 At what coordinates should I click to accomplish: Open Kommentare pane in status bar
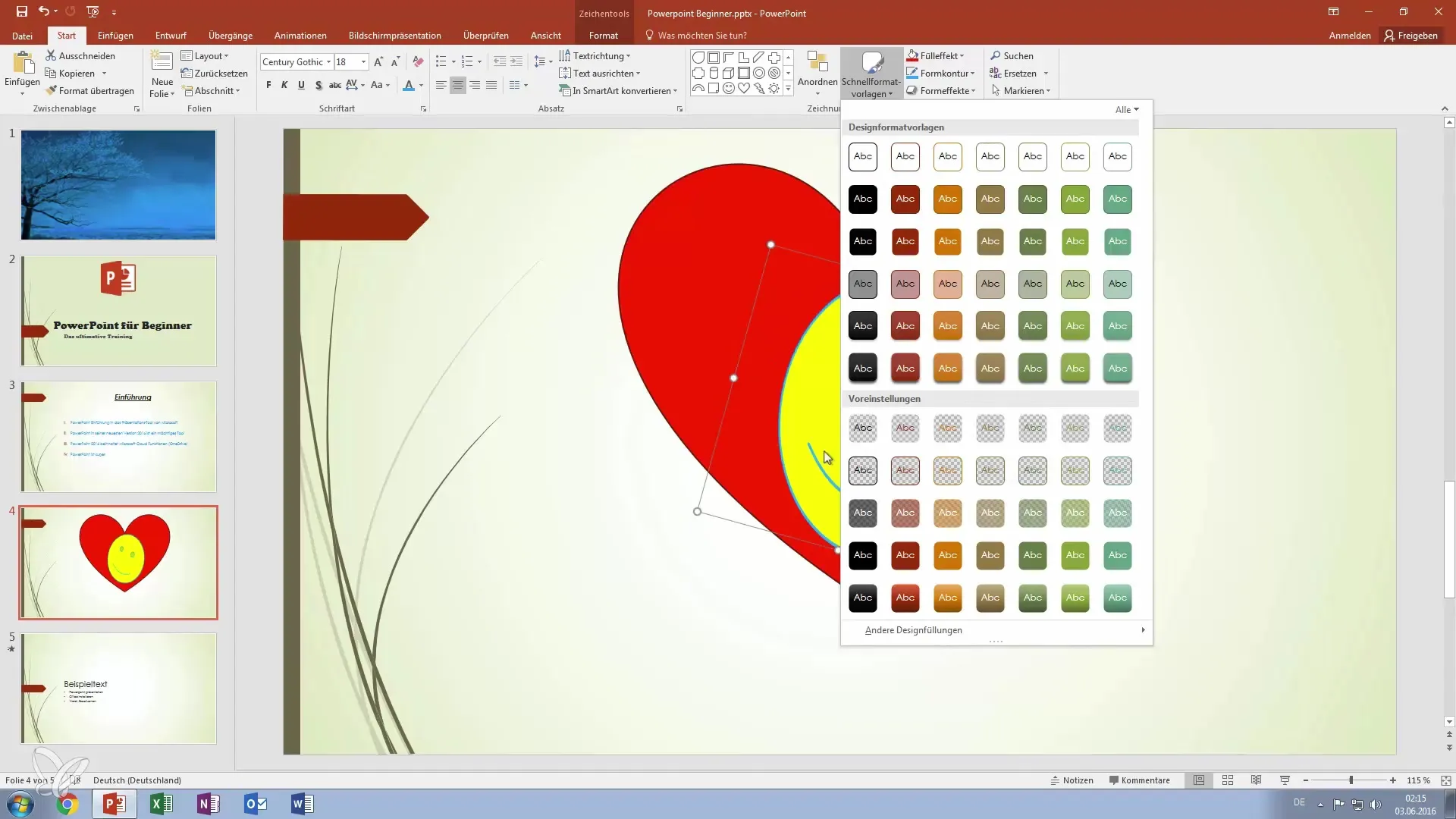coord(1139,780)
